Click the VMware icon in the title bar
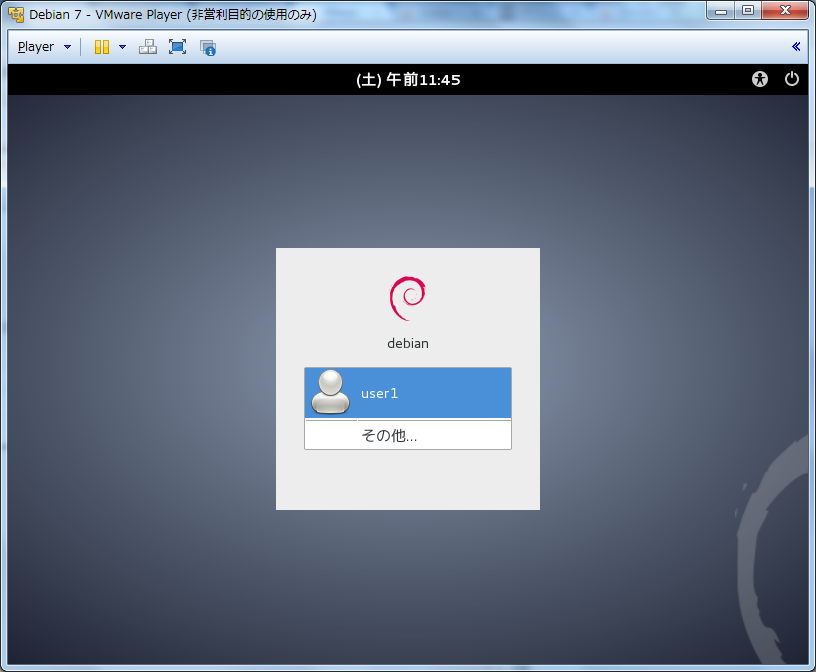 point(16,14)
